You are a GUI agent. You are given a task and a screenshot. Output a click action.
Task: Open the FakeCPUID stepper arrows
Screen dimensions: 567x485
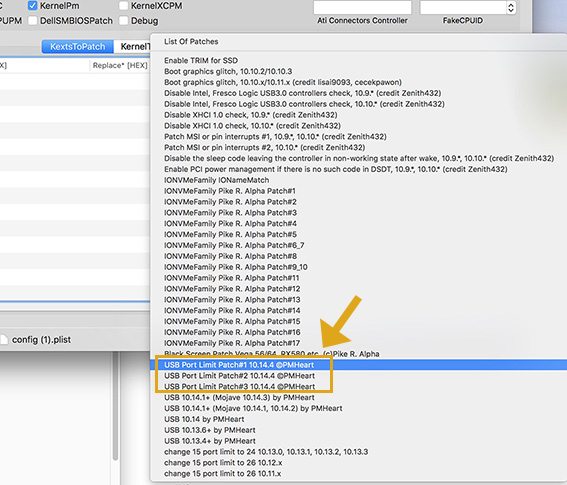[511, 7]
